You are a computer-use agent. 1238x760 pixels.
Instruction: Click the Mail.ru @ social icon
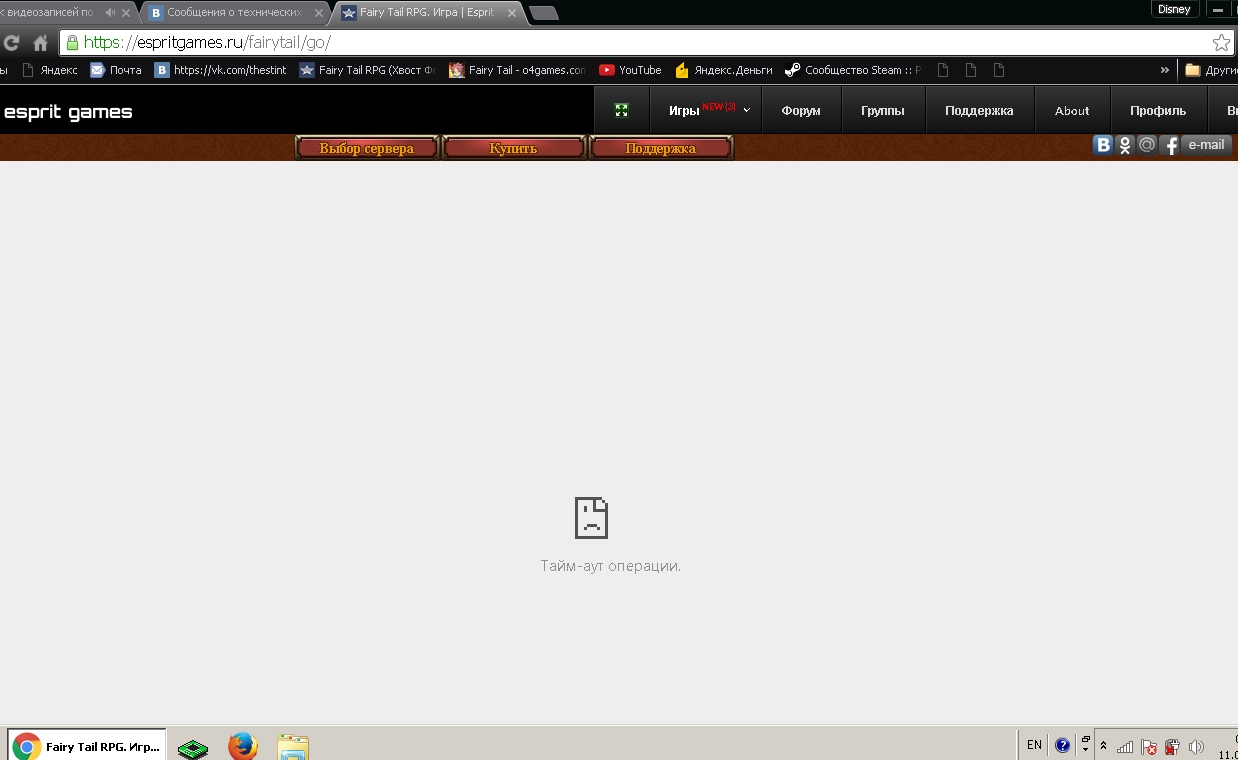[x=1147, y=145]
